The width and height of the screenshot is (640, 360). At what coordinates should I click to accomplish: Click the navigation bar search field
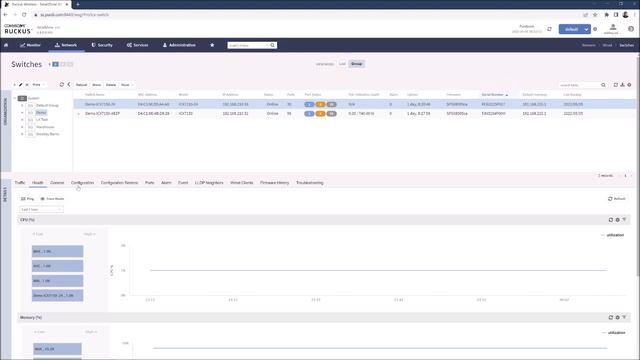coord(248,45)
